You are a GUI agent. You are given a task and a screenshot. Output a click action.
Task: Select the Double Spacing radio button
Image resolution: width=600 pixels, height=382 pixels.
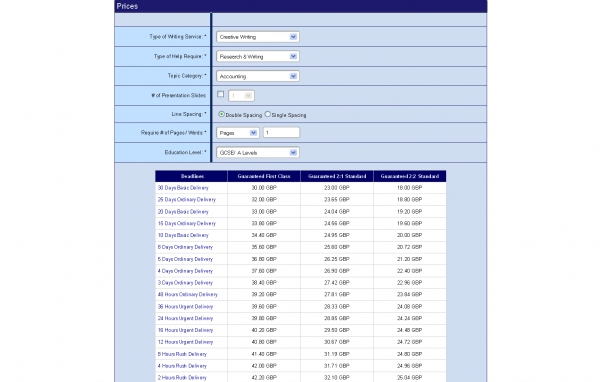[221, 114]
